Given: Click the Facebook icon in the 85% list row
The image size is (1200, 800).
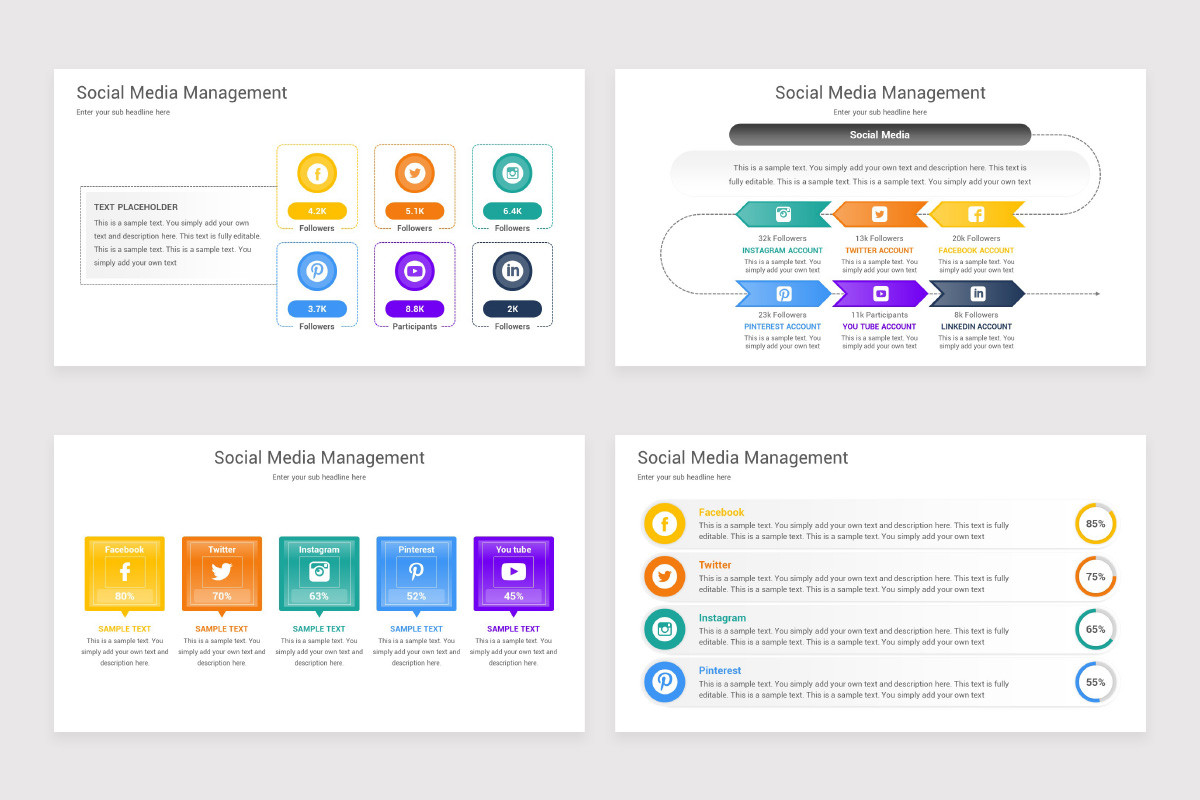Looking at the screenshot, I should [x=665, y=524].
